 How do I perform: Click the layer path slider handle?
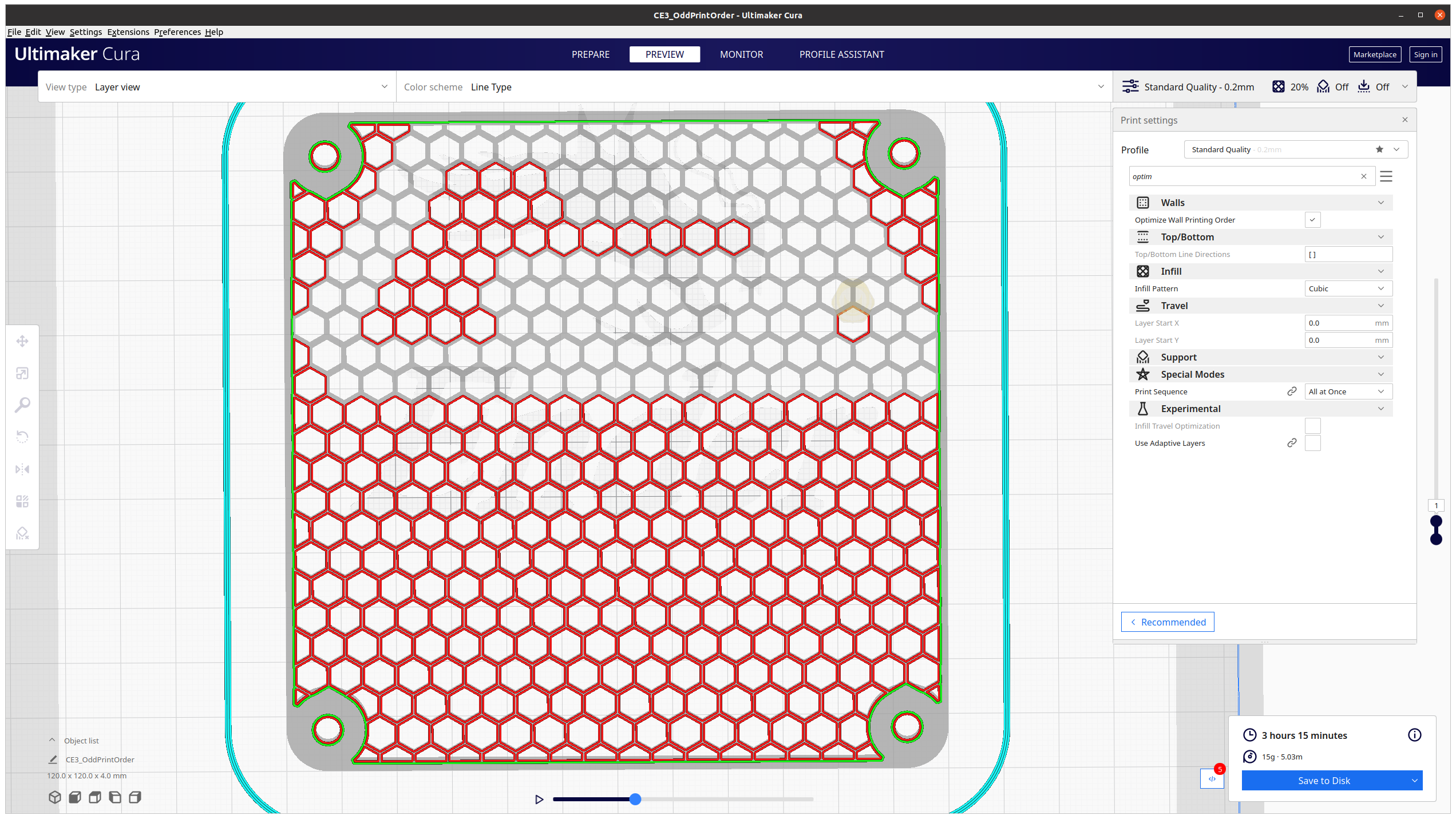635,799
